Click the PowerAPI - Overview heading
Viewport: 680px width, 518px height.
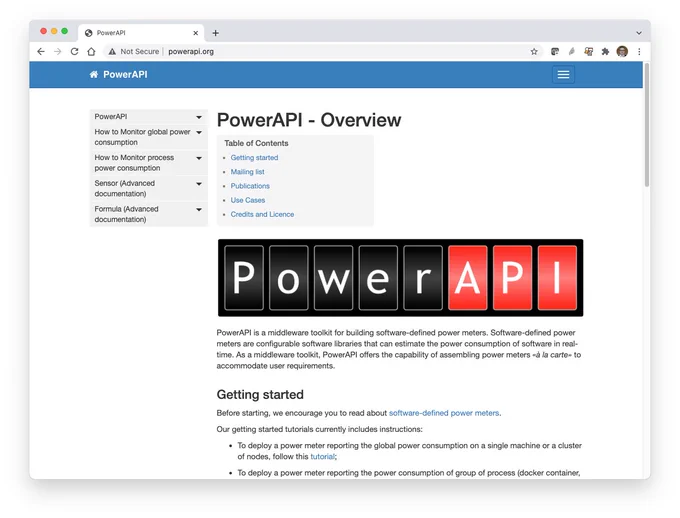(x=309, y=120)
